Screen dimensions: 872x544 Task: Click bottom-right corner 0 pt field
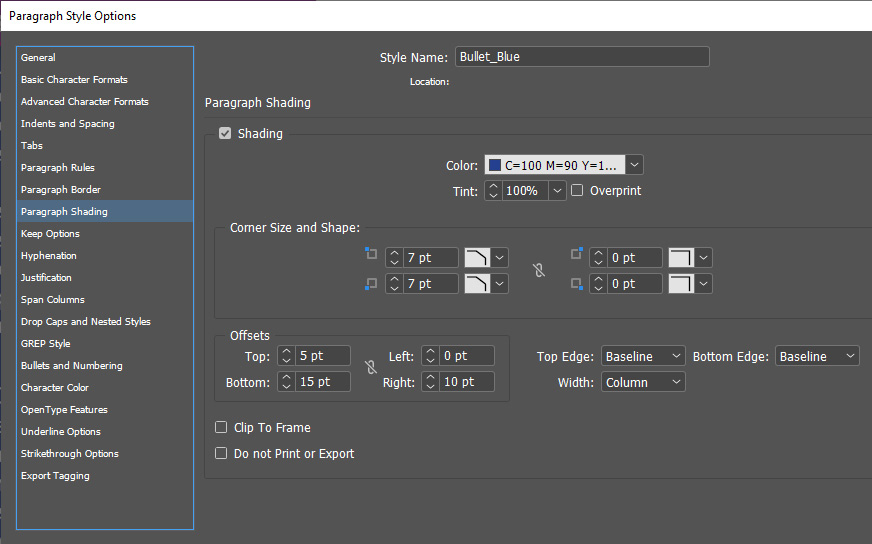click(635, 284)
